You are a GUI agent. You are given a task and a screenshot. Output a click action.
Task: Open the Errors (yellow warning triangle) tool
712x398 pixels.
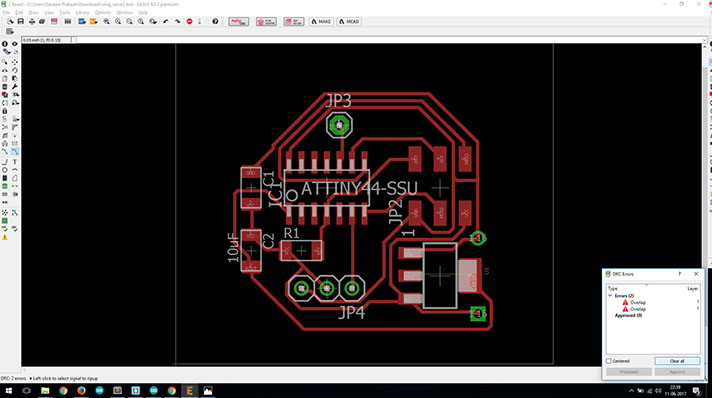5,237
